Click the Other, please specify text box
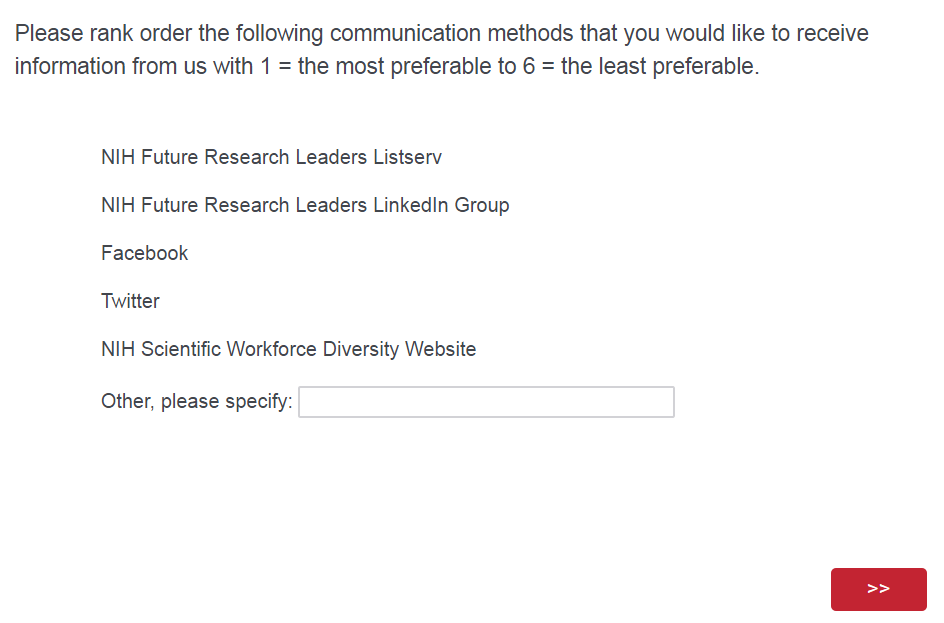The image size is (944, 623). click(x=486, y=402)
